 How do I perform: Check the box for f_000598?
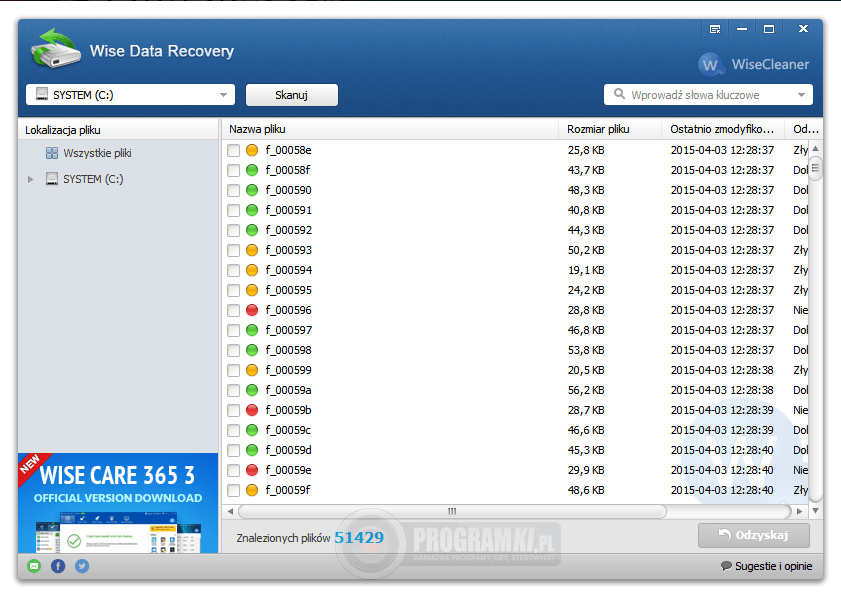click(x=233, y=351)
